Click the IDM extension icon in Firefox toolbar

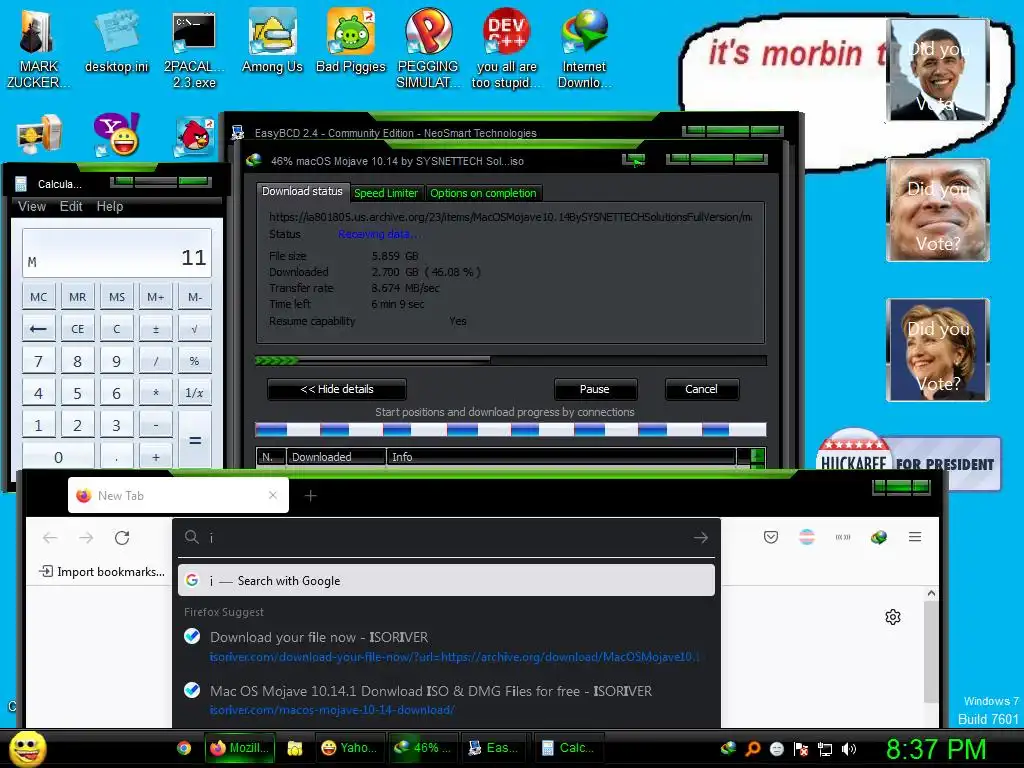click(x=878, y=537)
